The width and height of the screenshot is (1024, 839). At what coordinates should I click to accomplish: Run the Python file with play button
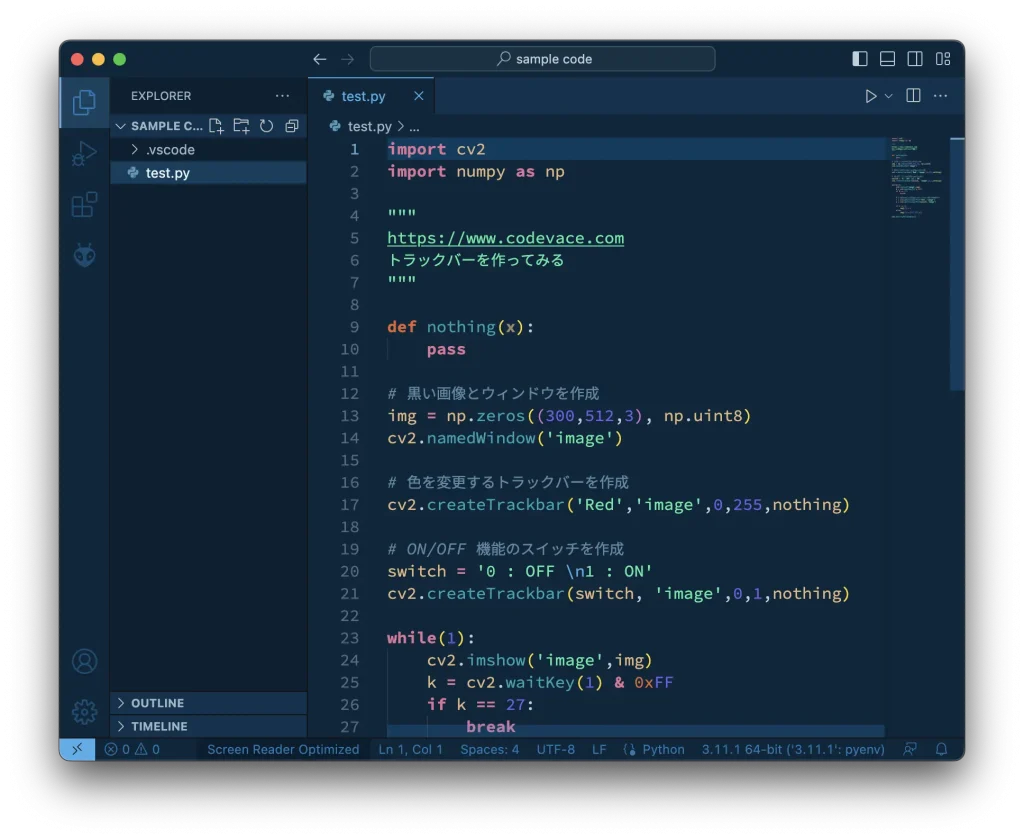(870, 96)
